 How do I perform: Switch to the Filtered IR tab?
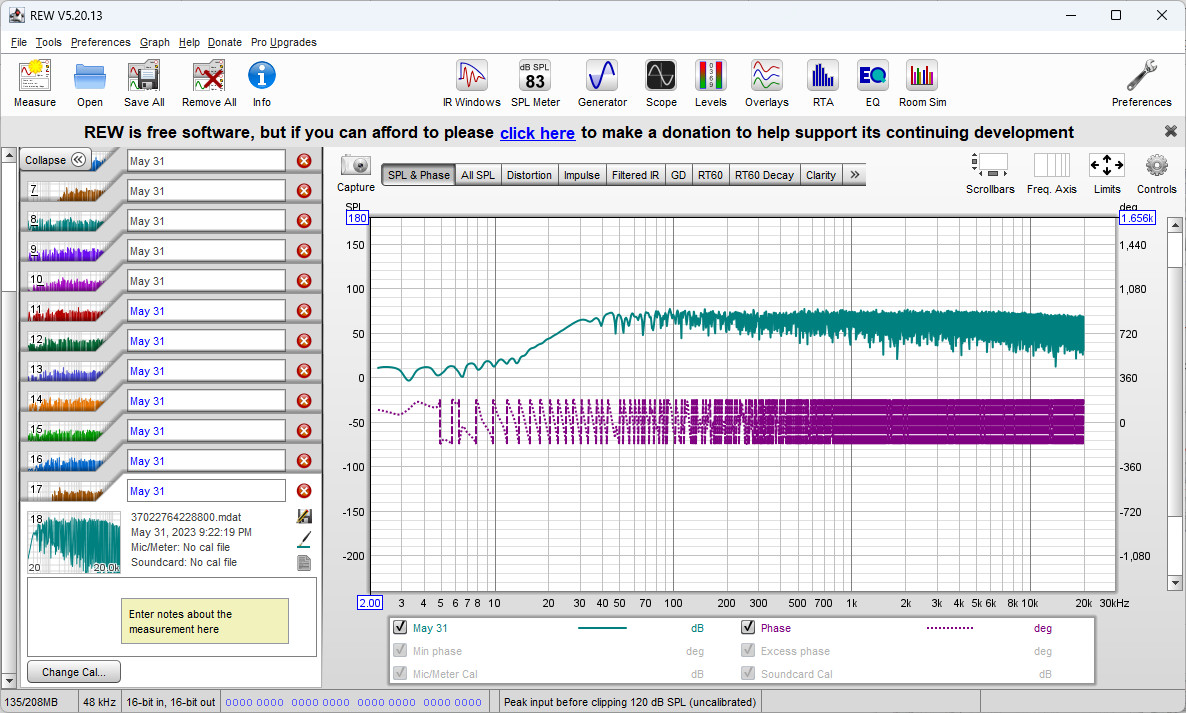tap(635, 175)
